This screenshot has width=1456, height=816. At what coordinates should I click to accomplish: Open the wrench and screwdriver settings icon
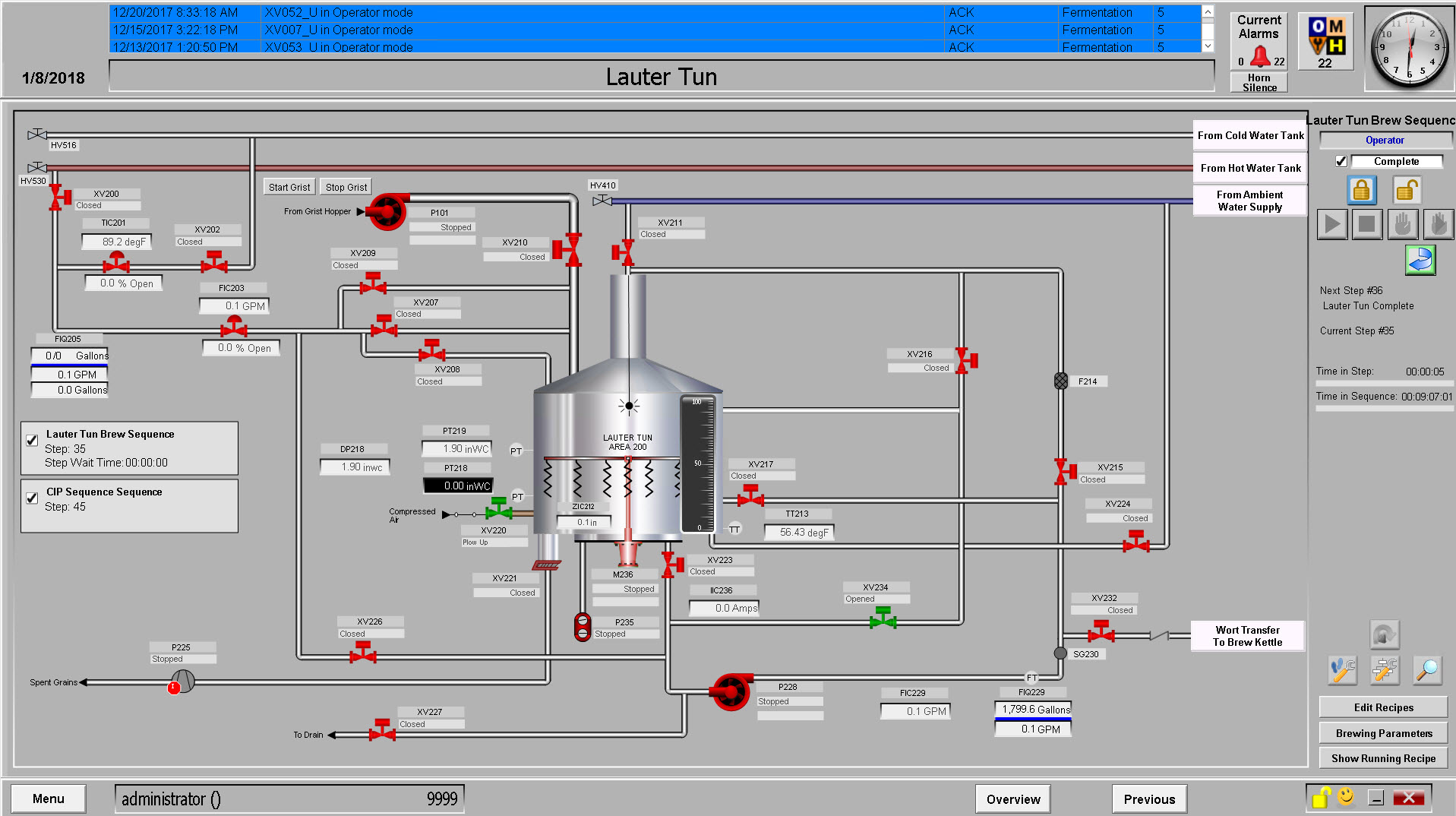pos(1385,669)
